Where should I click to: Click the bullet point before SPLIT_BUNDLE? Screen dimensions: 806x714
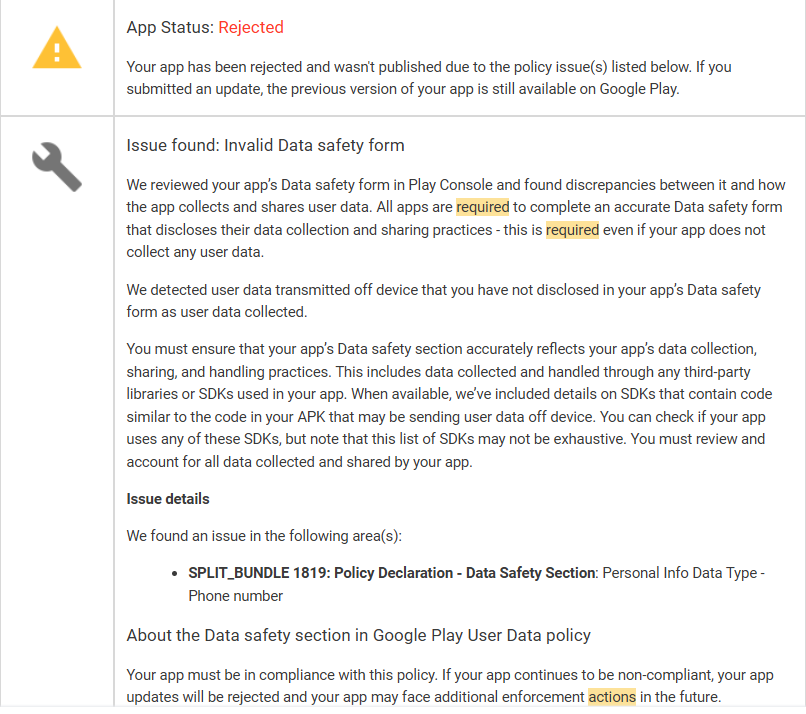click(177, 574)
